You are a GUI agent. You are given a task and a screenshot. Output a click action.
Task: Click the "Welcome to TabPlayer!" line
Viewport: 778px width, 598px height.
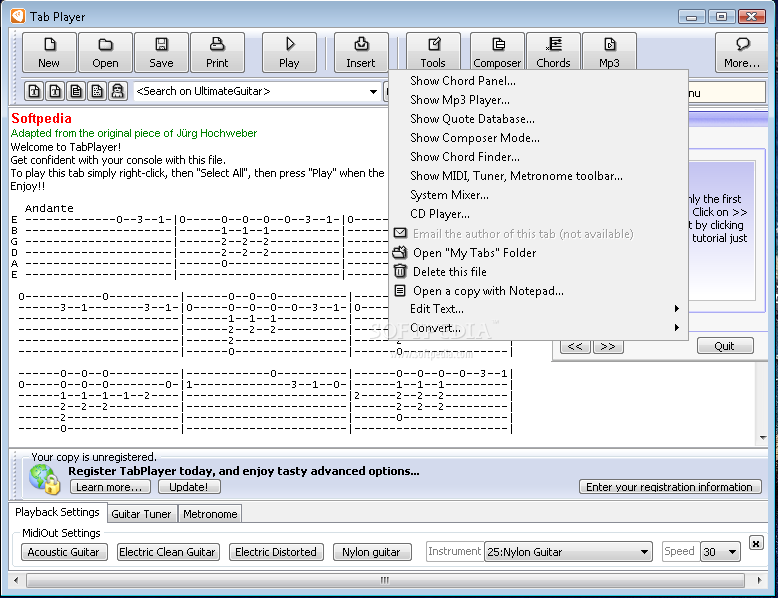point(65,147)
